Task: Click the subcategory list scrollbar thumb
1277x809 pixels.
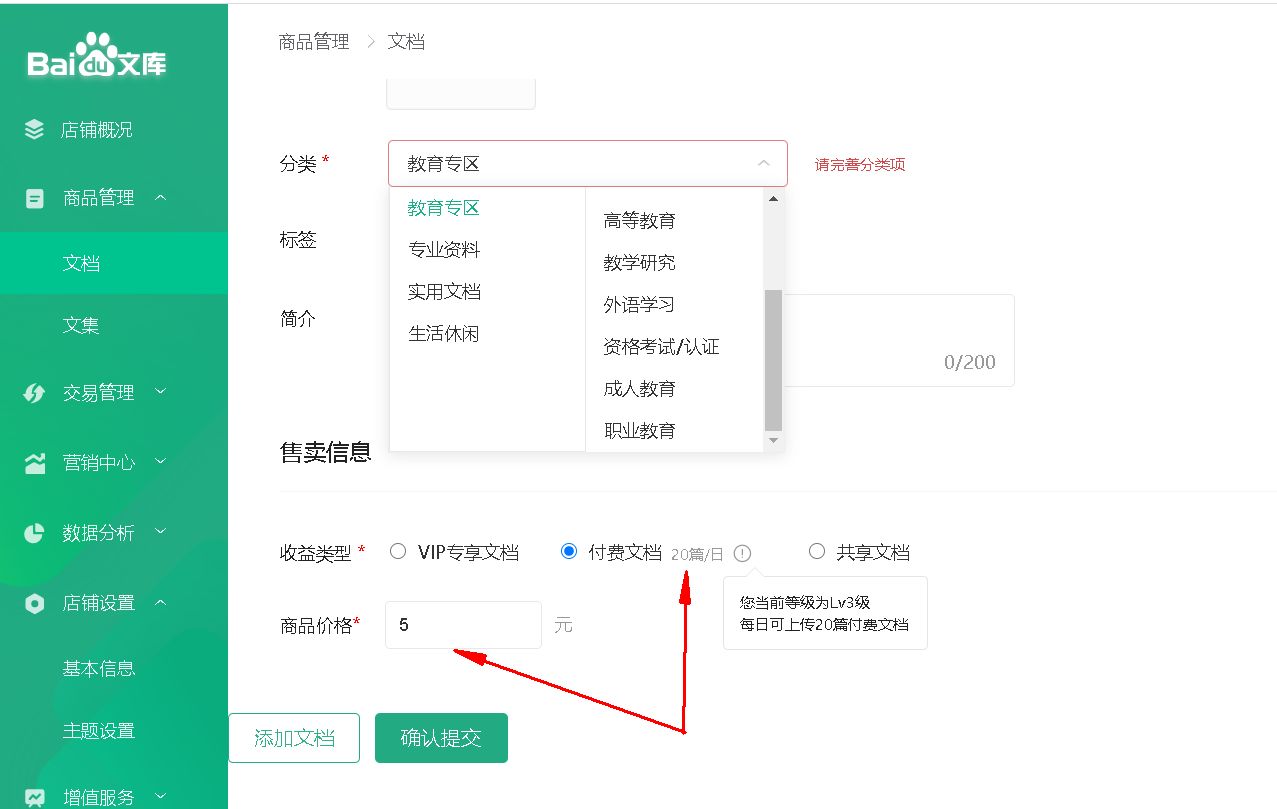Action: (x=773, y=360)
